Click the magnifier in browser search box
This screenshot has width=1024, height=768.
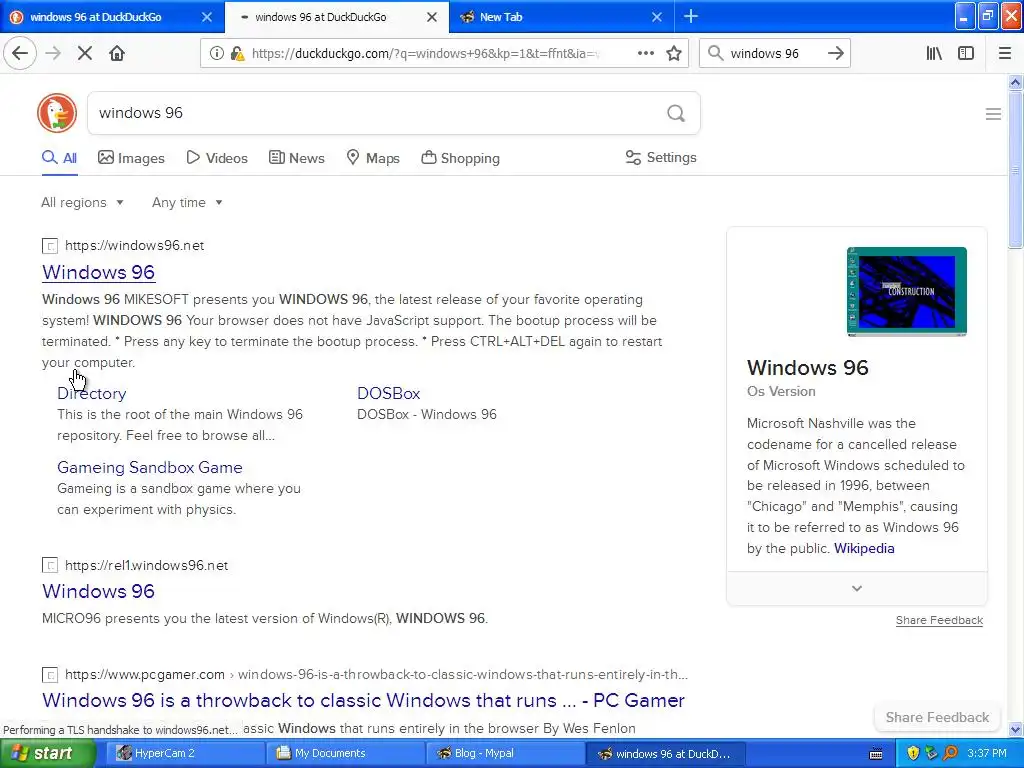716,54
